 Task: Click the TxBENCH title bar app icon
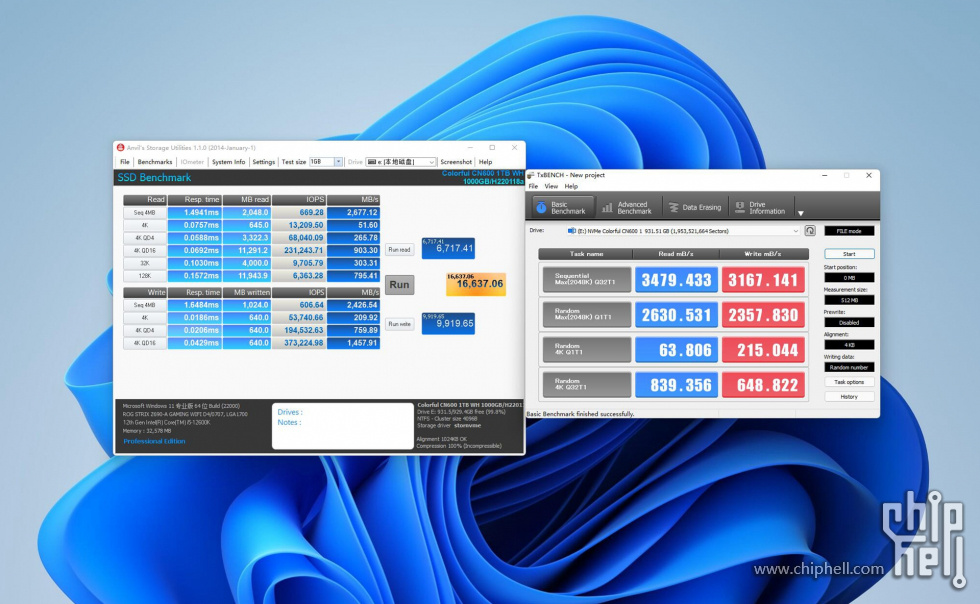[532, 175]
